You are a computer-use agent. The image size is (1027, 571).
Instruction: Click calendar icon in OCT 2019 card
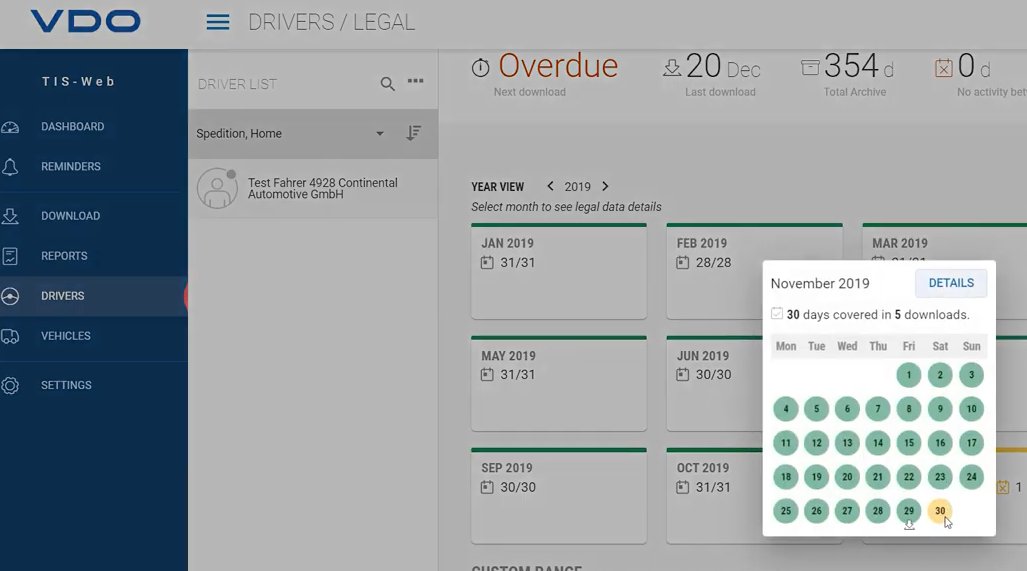(x=682, y=487)
